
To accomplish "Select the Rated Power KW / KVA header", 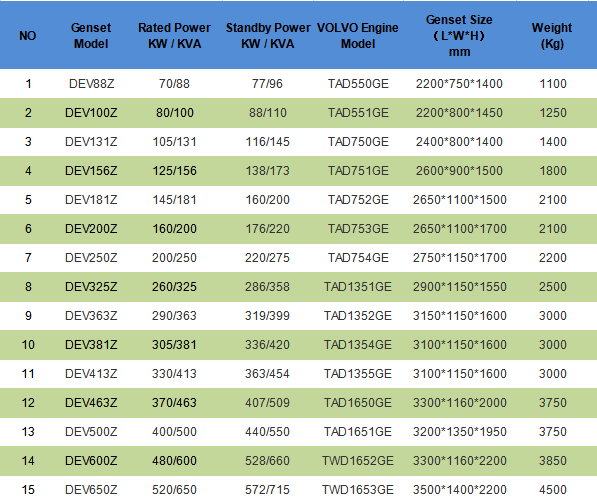I will point(174,36).
